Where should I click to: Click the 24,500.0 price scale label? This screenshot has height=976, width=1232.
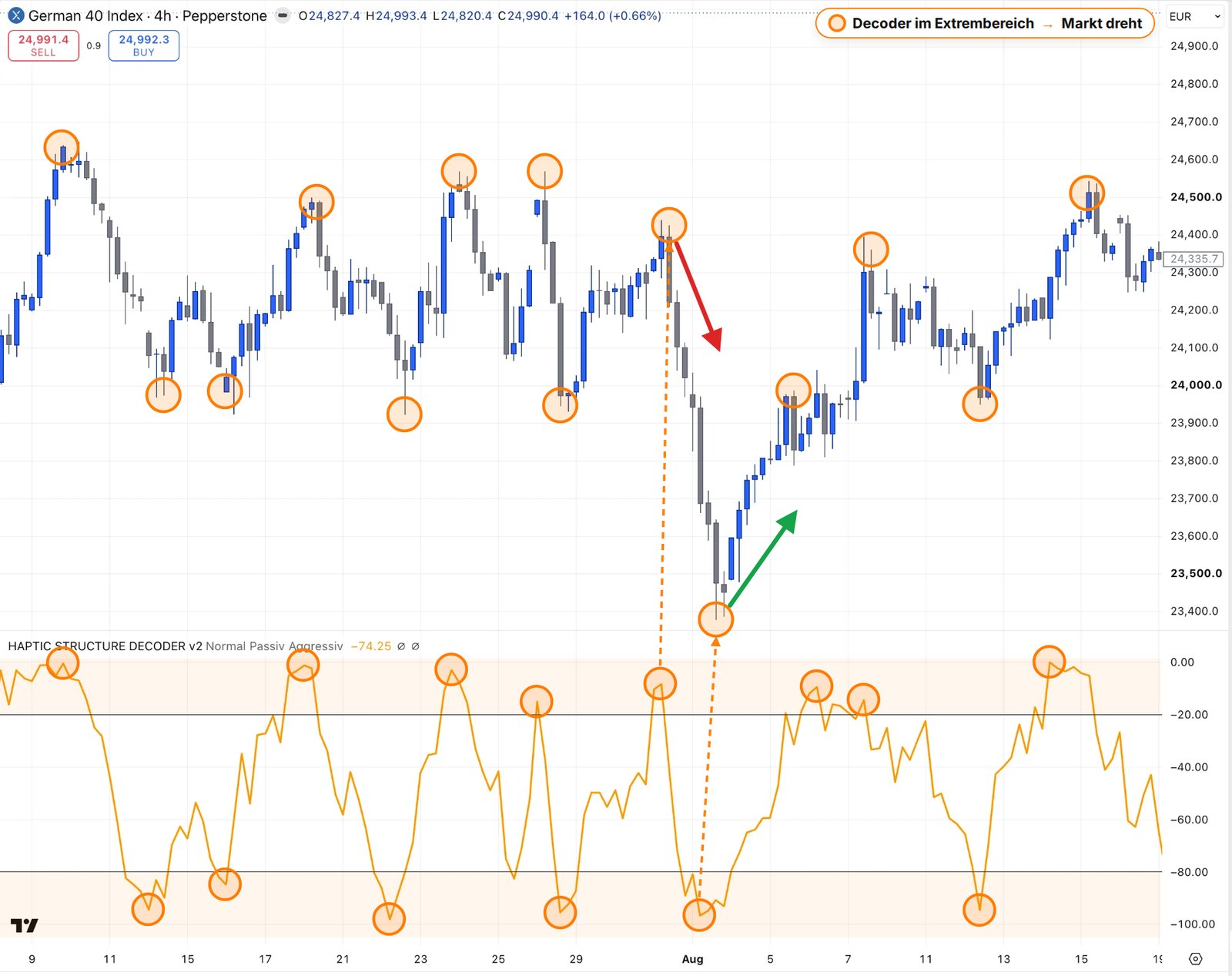[1196, 196]
